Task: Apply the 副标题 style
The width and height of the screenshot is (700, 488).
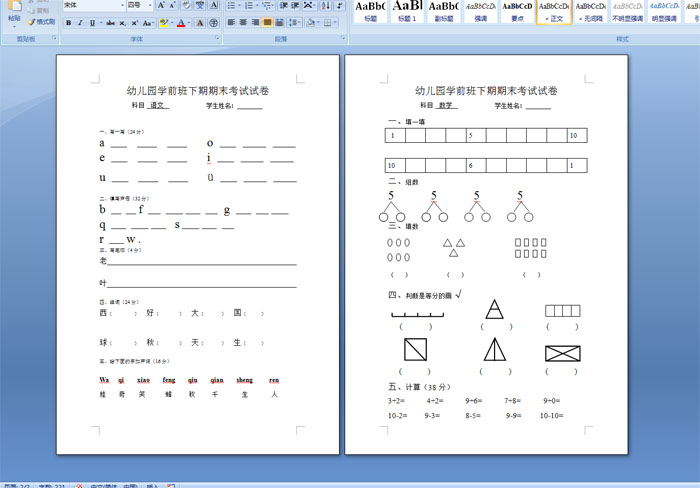Action: point(444,12)
